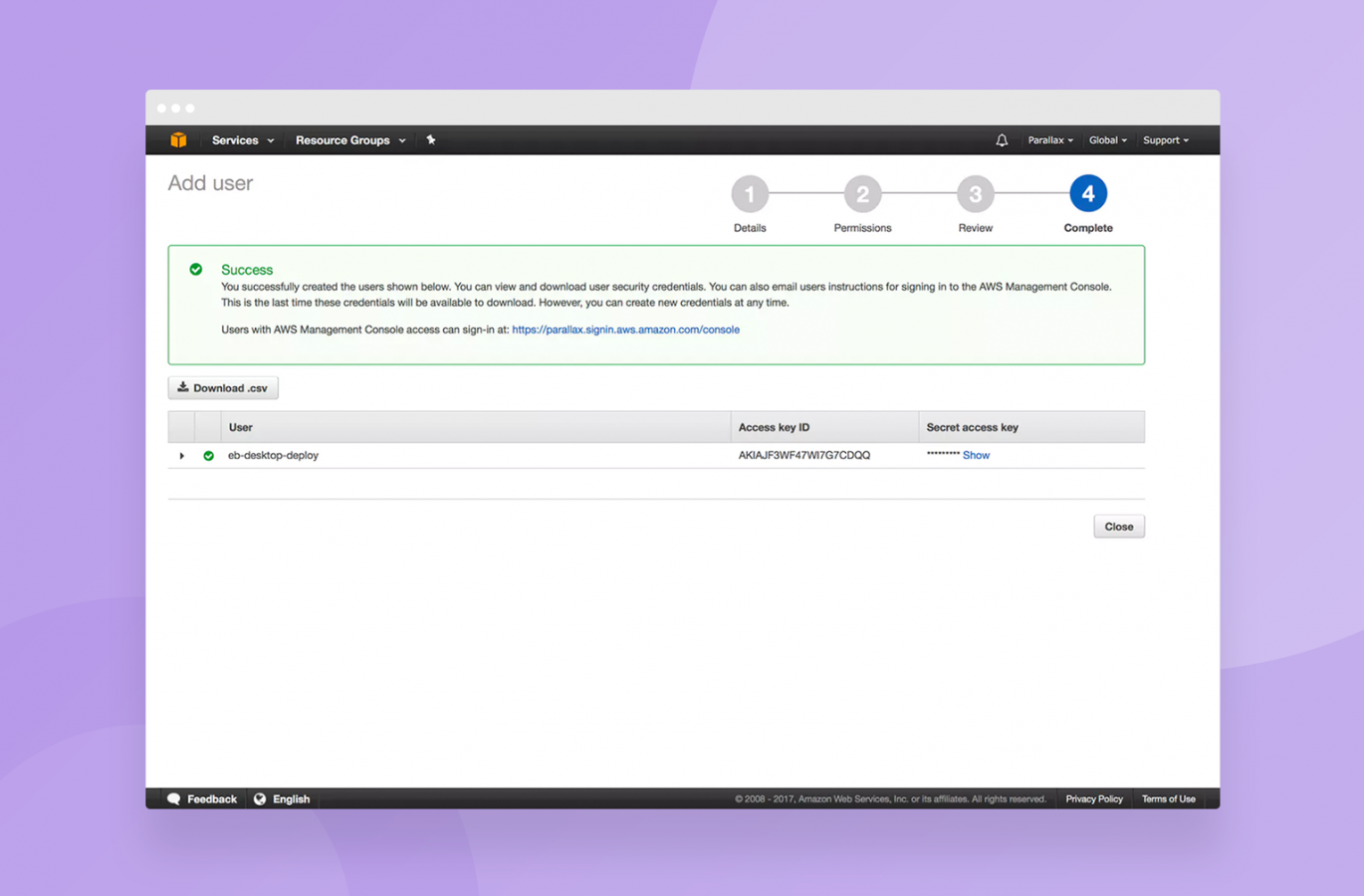Image resolution: width=1364 pixels, height=896 pixels.
Task: Change language from English
Action: (x=291, y=799)
